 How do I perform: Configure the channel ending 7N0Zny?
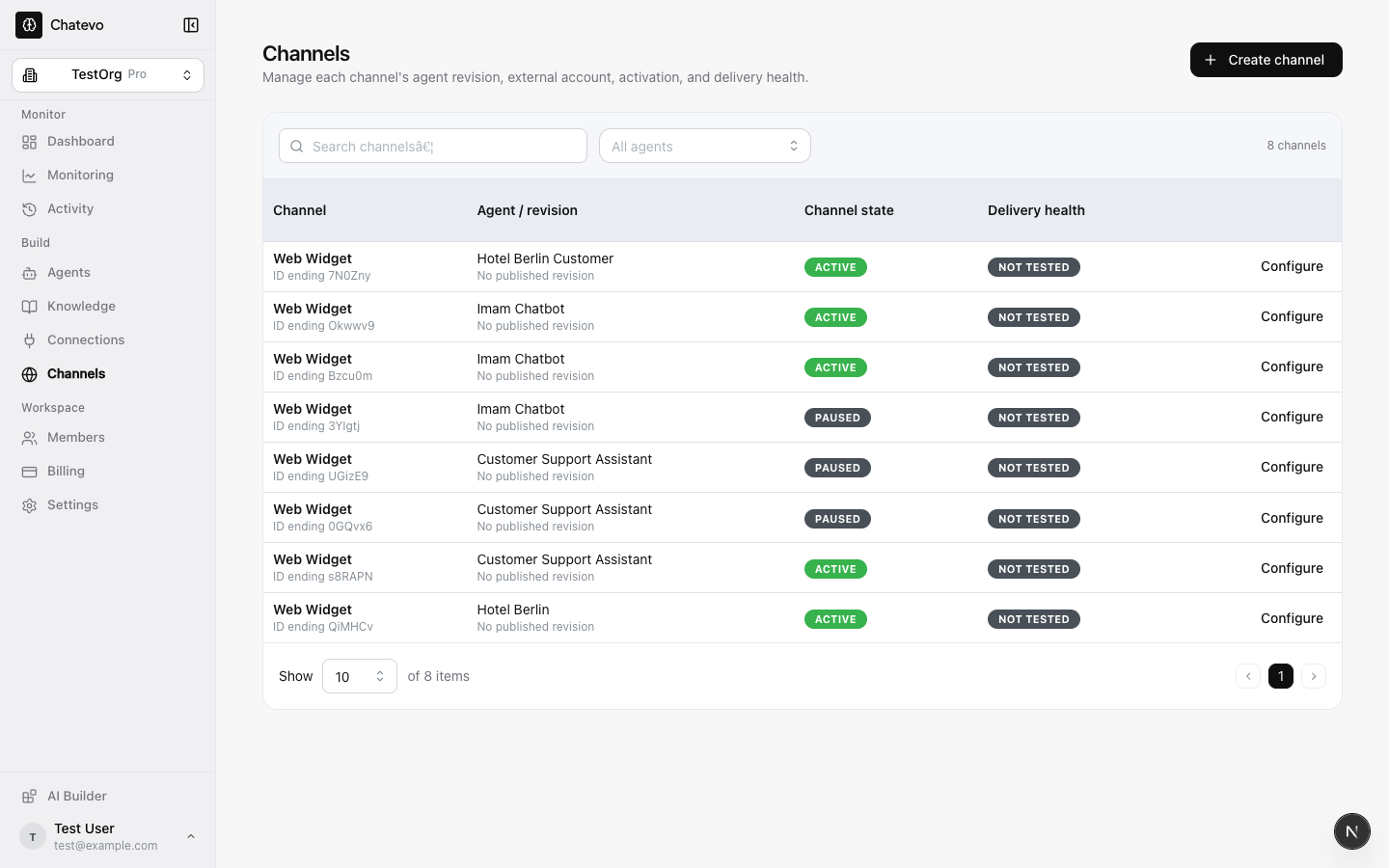(x=1292, y=267)
